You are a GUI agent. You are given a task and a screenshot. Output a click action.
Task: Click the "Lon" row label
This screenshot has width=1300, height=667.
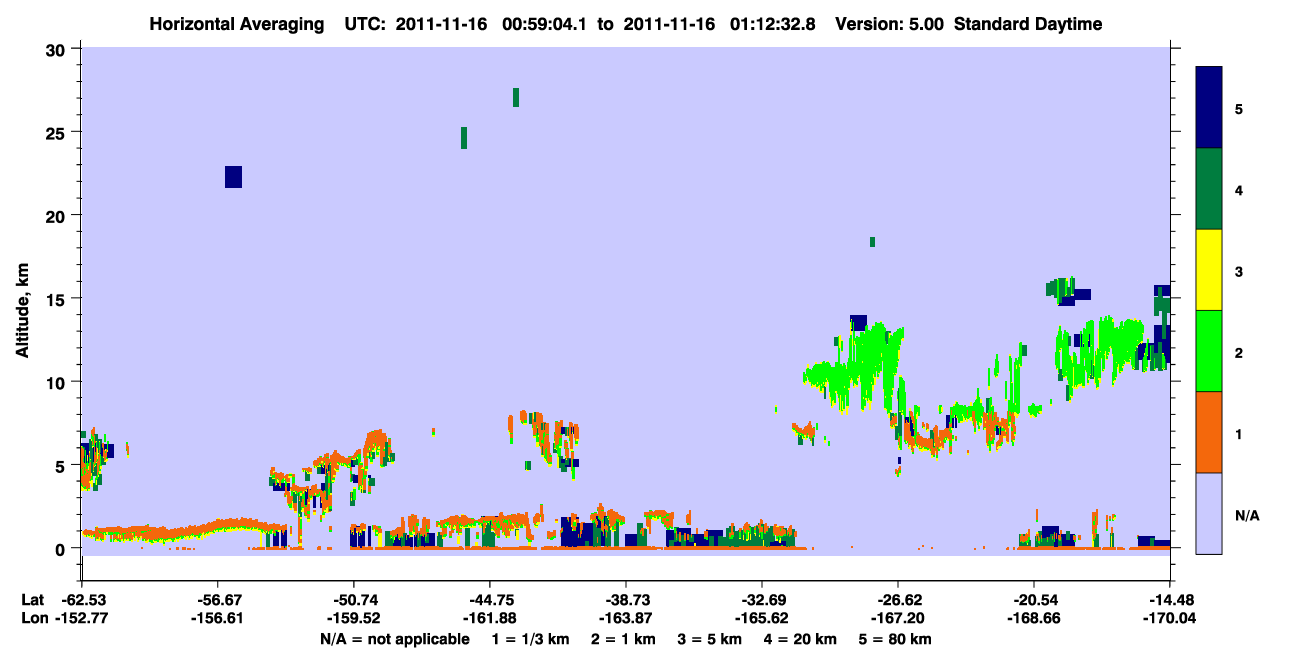click(33, 619)
